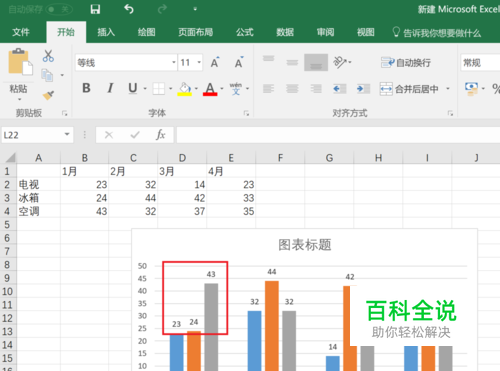Expand the font color picker arrow
Image resolution: width=500 pixels, height=371 pixels.
click(x=222, y=89)
